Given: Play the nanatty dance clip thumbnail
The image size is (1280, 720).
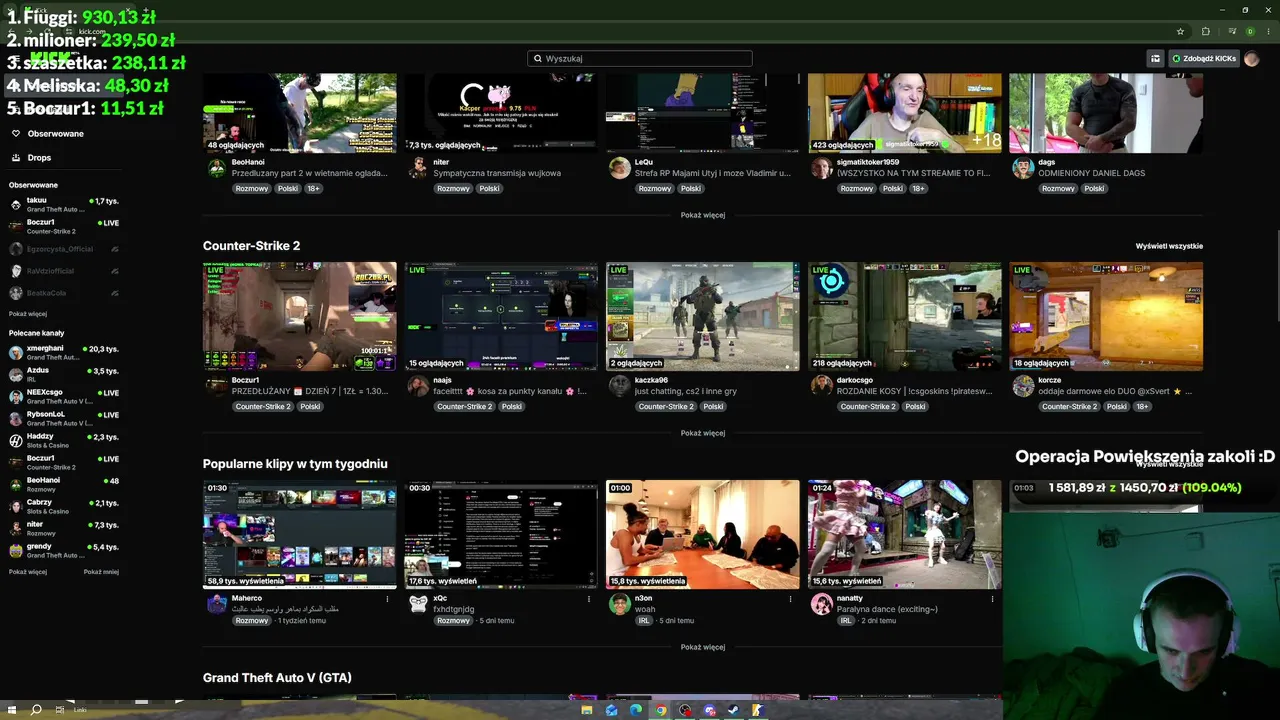Looking at the screenshot, I should tap(905, 534).
